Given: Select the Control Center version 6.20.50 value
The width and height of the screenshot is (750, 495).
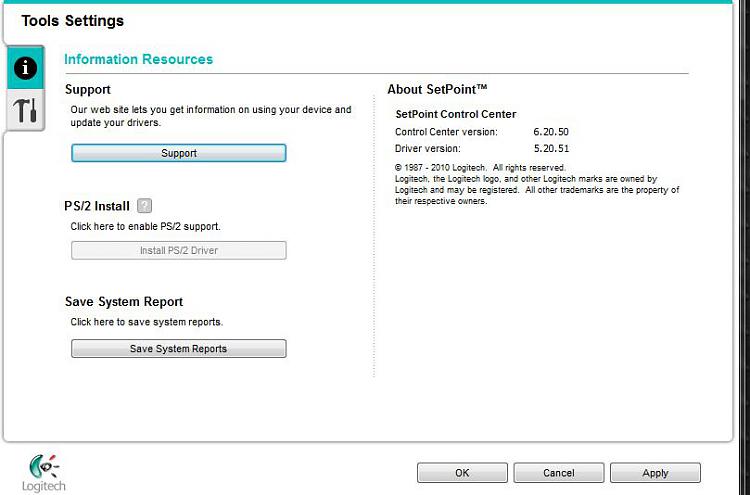Looking at the screenshot, I should [551, 132].
